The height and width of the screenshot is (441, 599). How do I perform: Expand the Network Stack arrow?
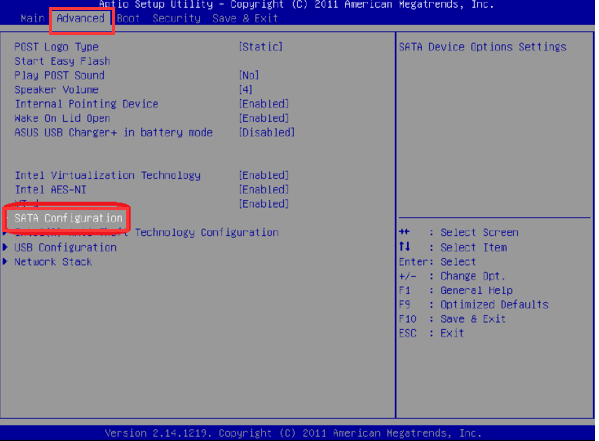[5, 262]
